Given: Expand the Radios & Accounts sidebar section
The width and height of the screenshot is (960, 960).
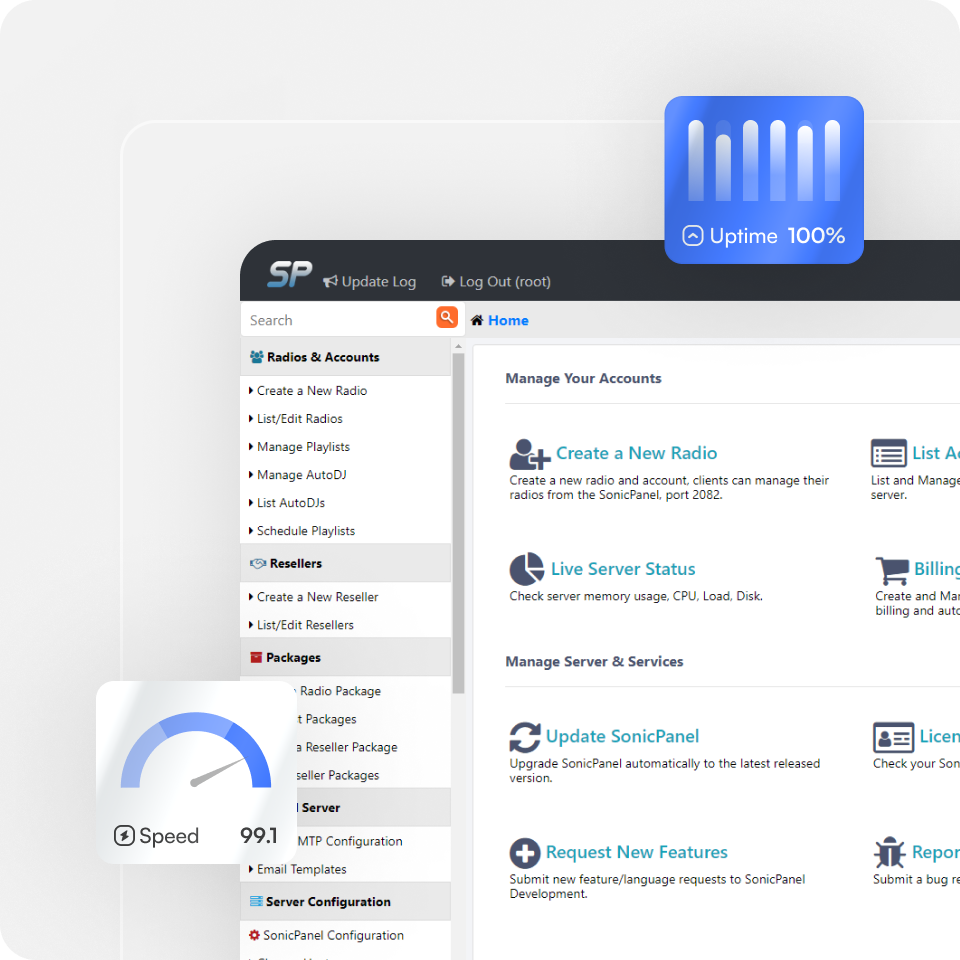Looking at the screenshot, I should tap(322, 357).
